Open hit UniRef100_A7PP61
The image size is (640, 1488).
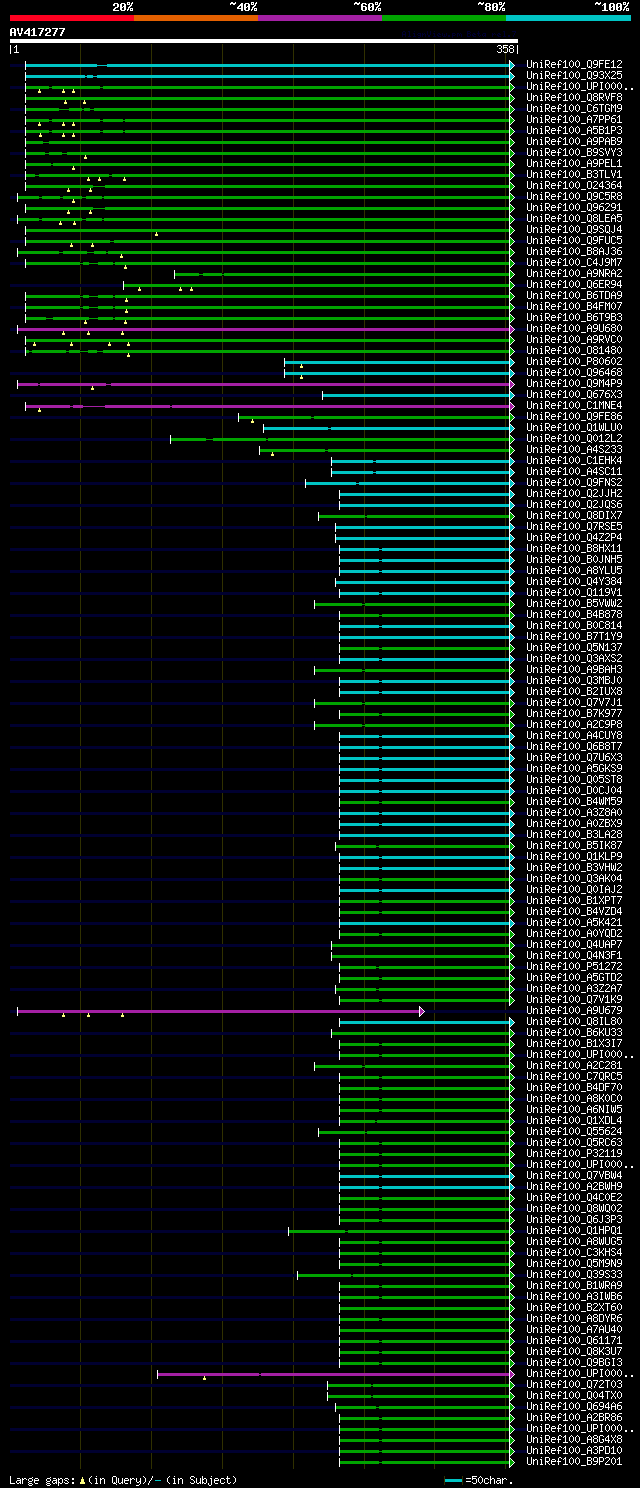[574, 119]
